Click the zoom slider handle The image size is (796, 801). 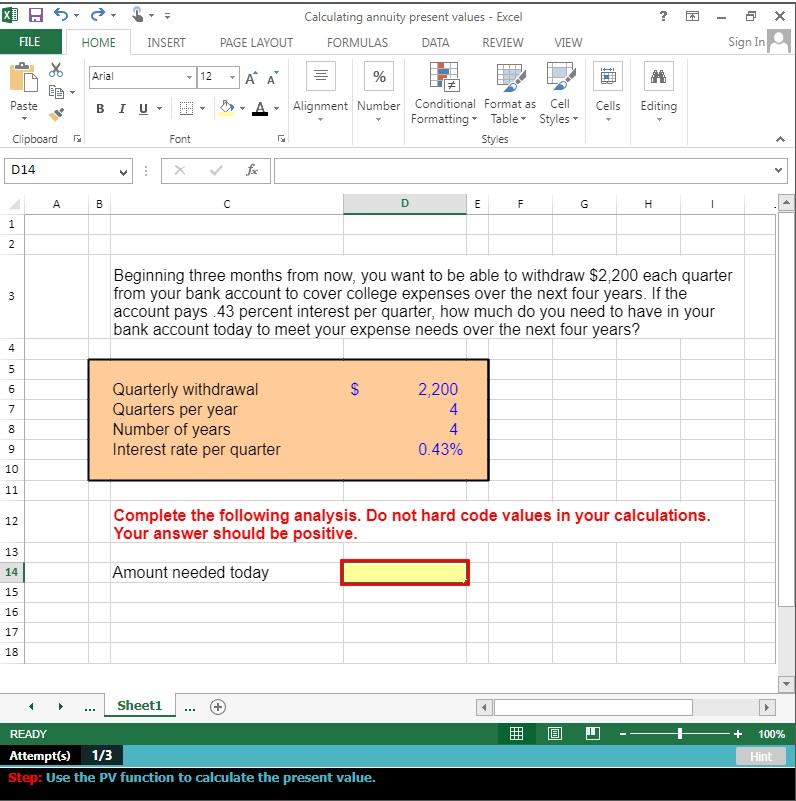[680, 734]
